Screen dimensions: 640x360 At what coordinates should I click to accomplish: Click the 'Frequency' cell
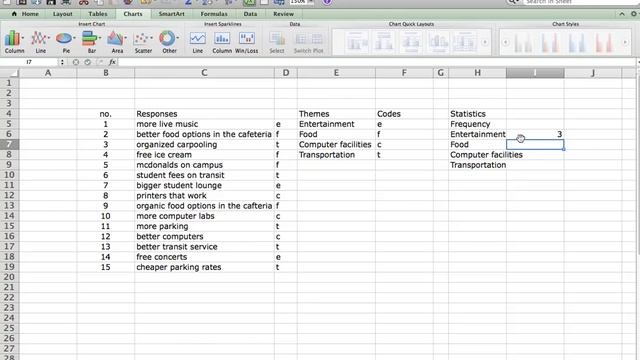[477, 124]
